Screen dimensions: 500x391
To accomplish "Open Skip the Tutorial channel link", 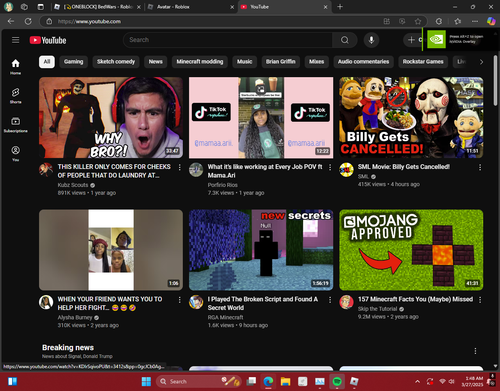I will [x=377, y=309].
